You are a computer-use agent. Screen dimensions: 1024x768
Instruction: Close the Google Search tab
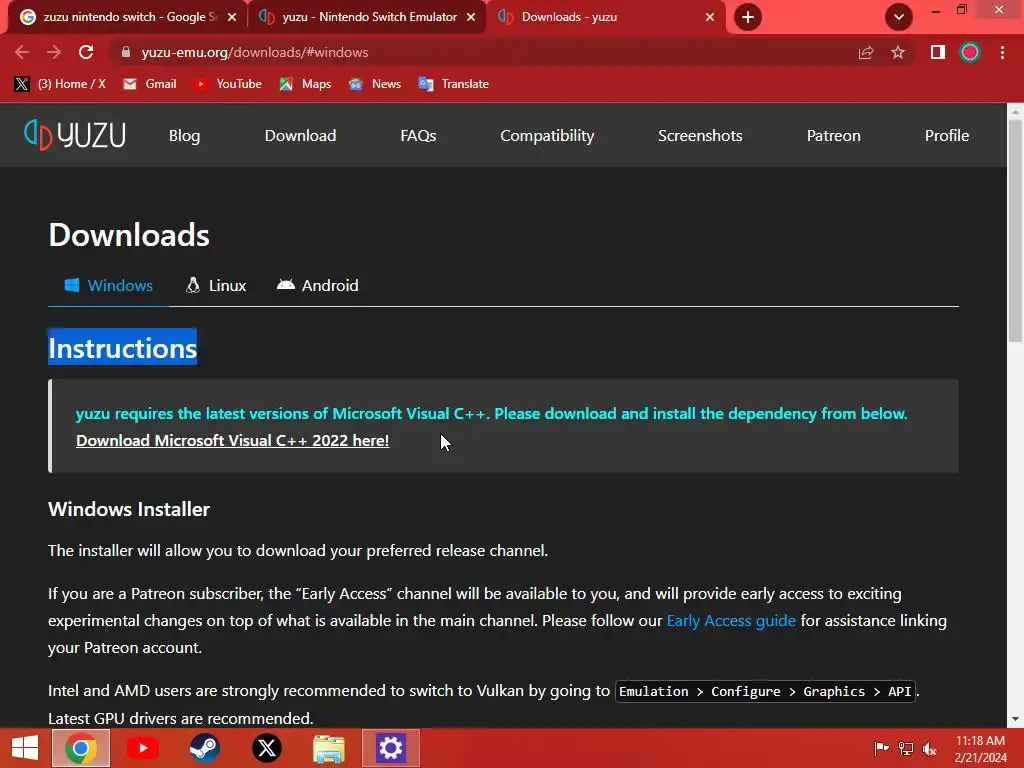(x=232, y=17)
